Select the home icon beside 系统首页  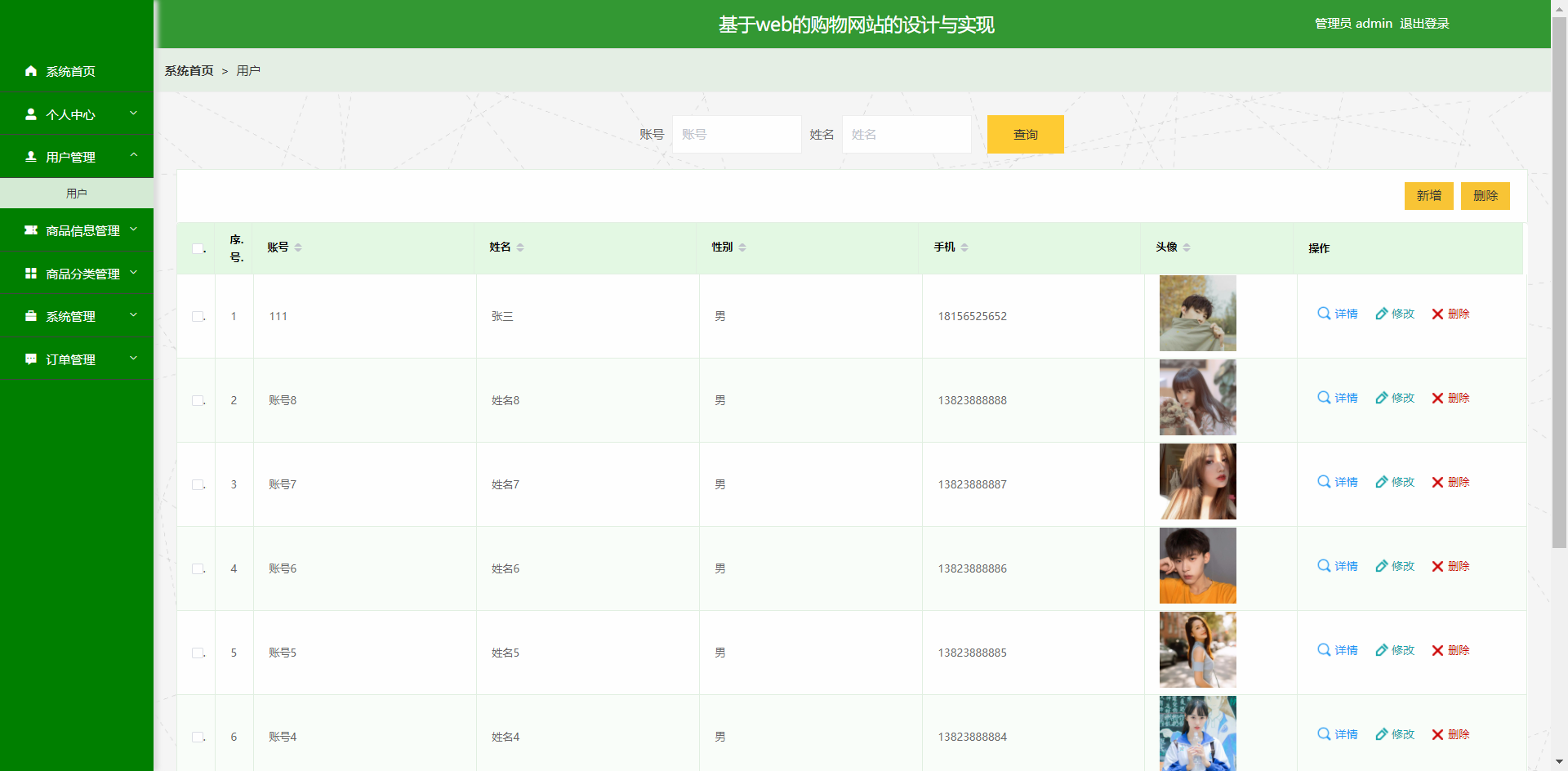(31, 72)
